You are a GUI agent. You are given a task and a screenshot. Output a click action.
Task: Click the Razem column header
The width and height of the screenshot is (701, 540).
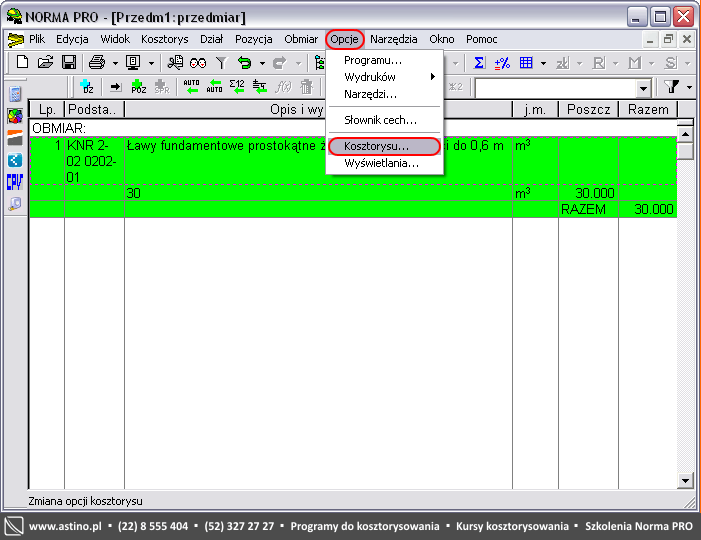point(648,110)
